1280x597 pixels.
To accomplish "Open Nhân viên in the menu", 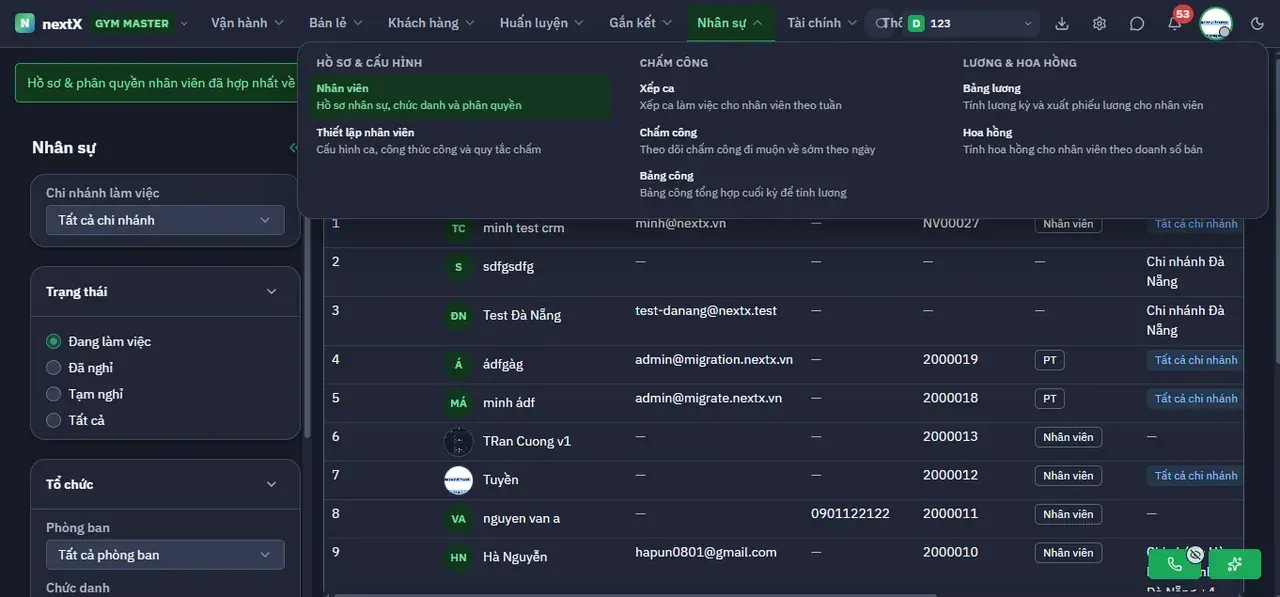I will tap(459, 96).
